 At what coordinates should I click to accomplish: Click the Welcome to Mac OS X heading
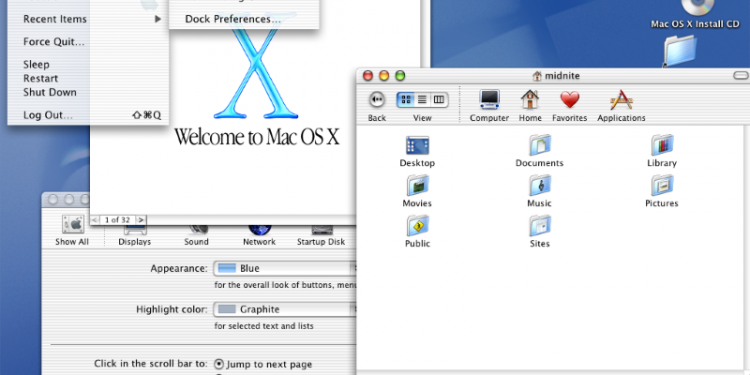[x=256, y=137]
